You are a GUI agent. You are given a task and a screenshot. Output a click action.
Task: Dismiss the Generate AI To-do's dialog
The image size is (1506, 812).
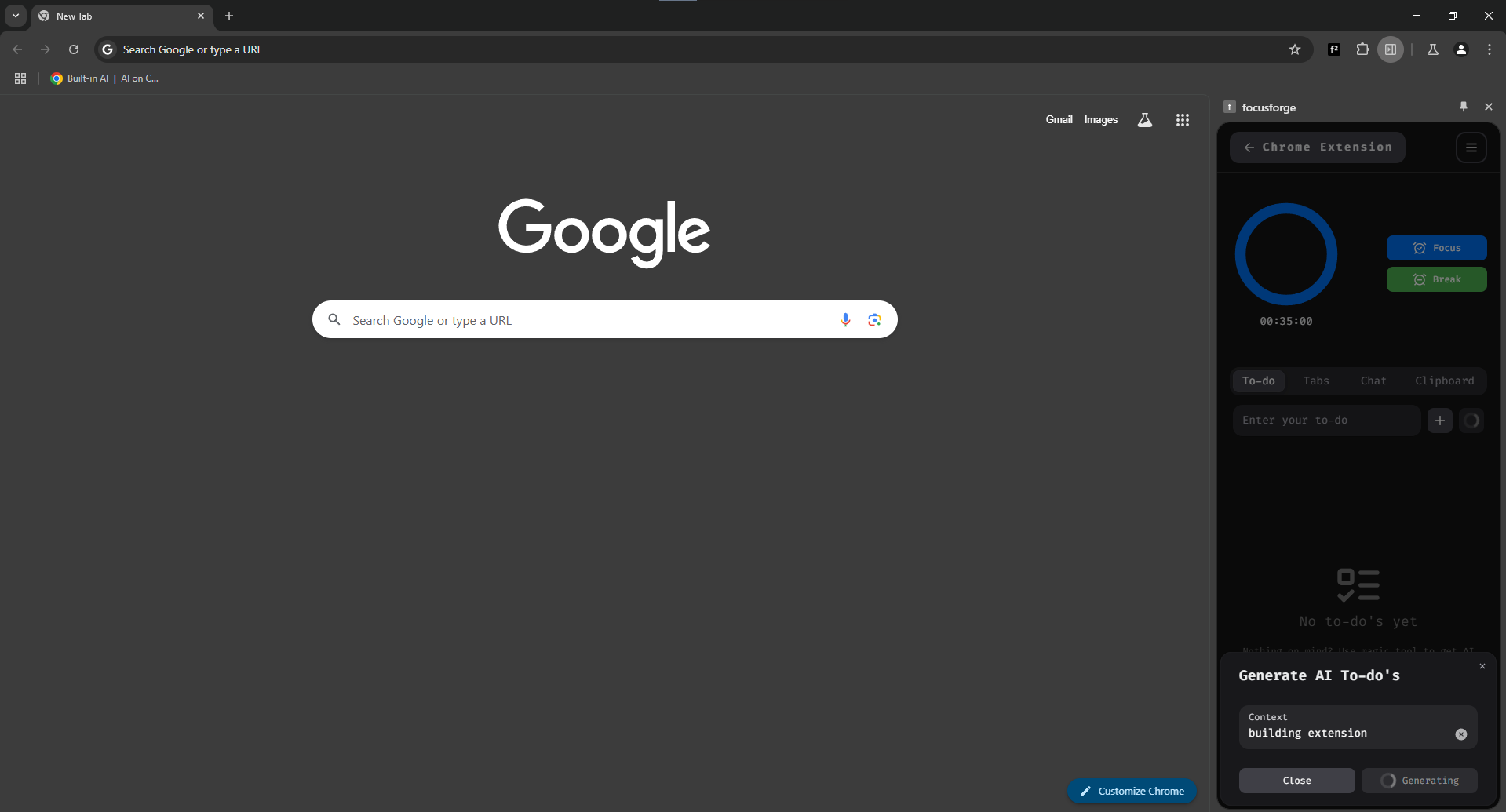tap(1482, 666)
